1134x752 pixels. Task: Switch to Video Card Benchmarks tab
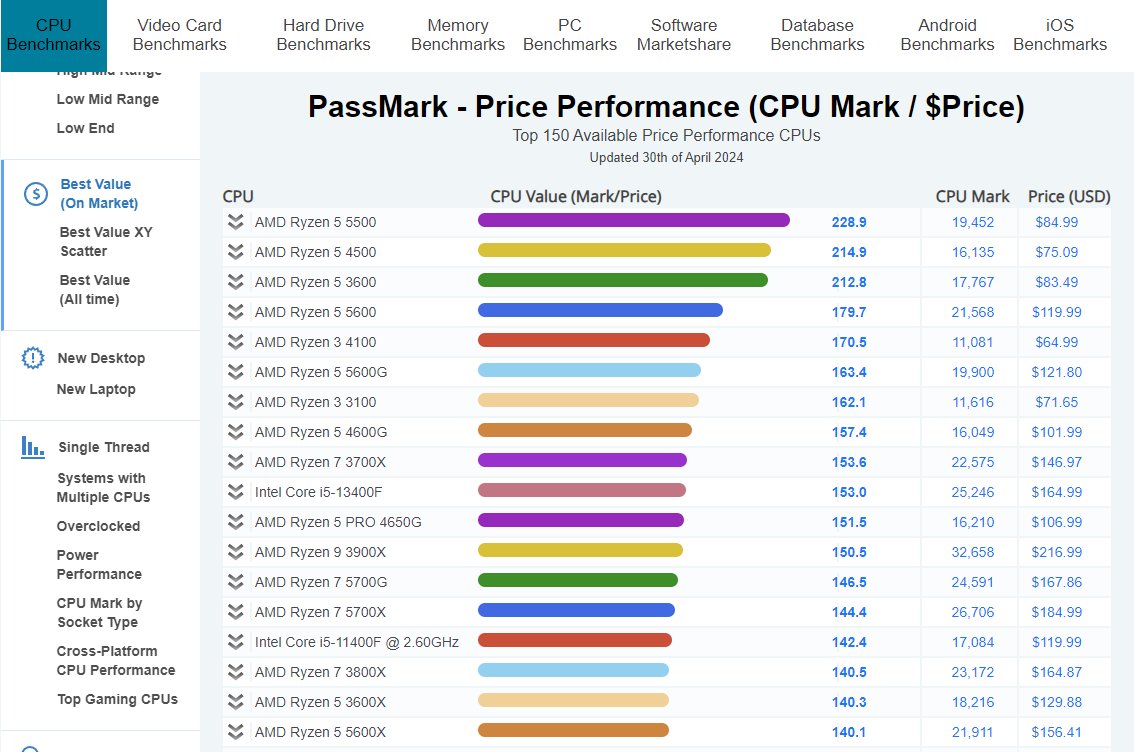pyautogui.click(x=179, y=35)
